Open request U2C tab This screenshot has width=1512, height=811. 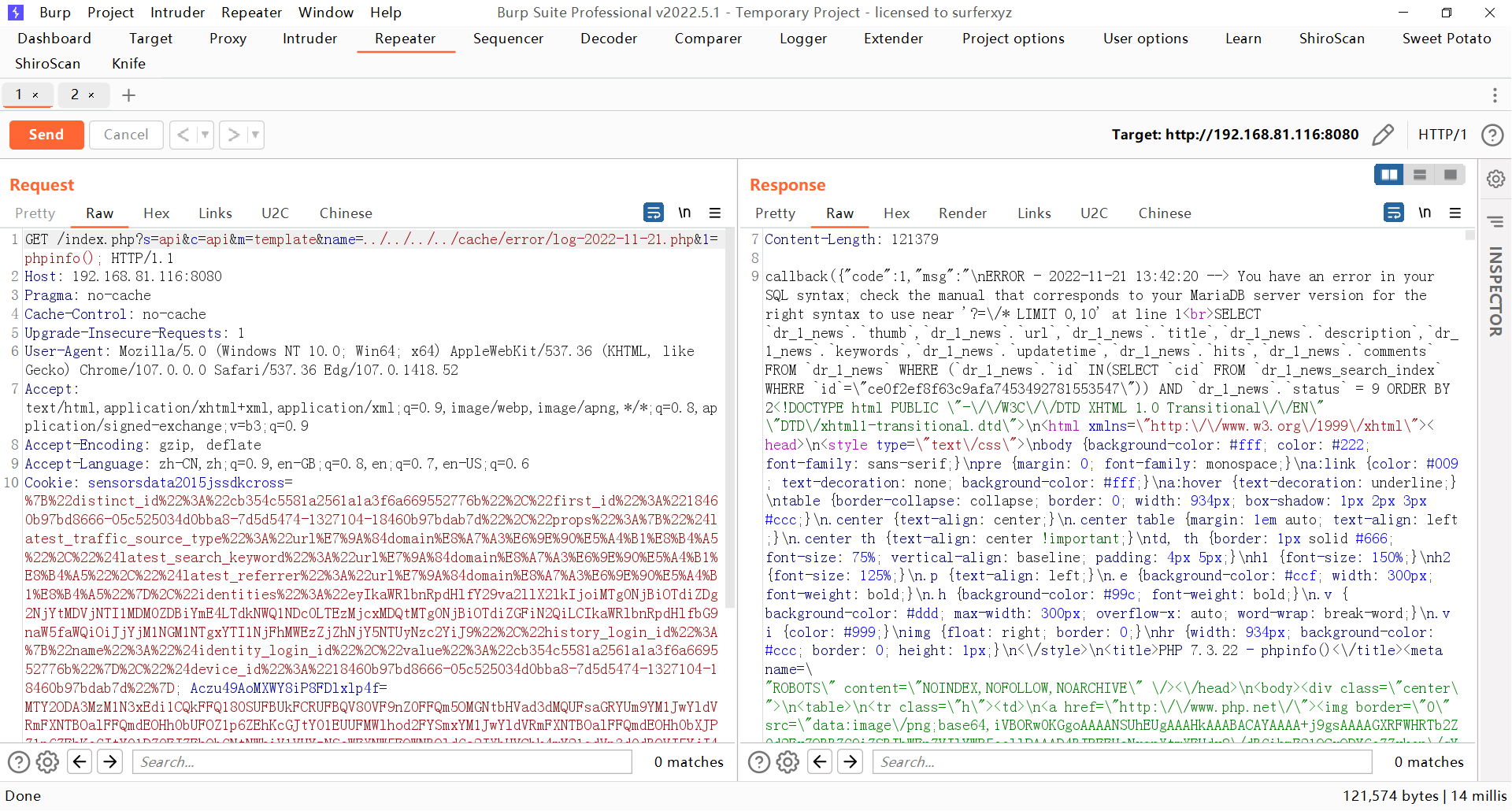tap(275, 213)
